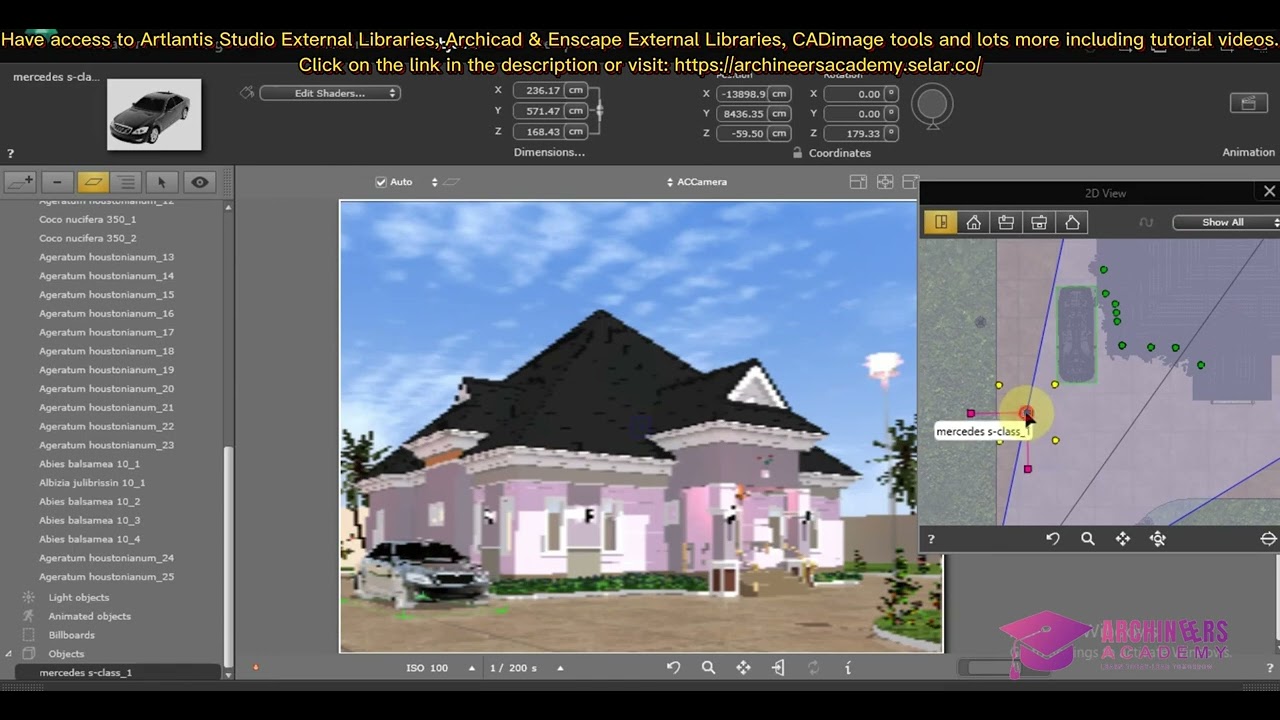Select the top plan view icon in 2D View

click(940, 222)
